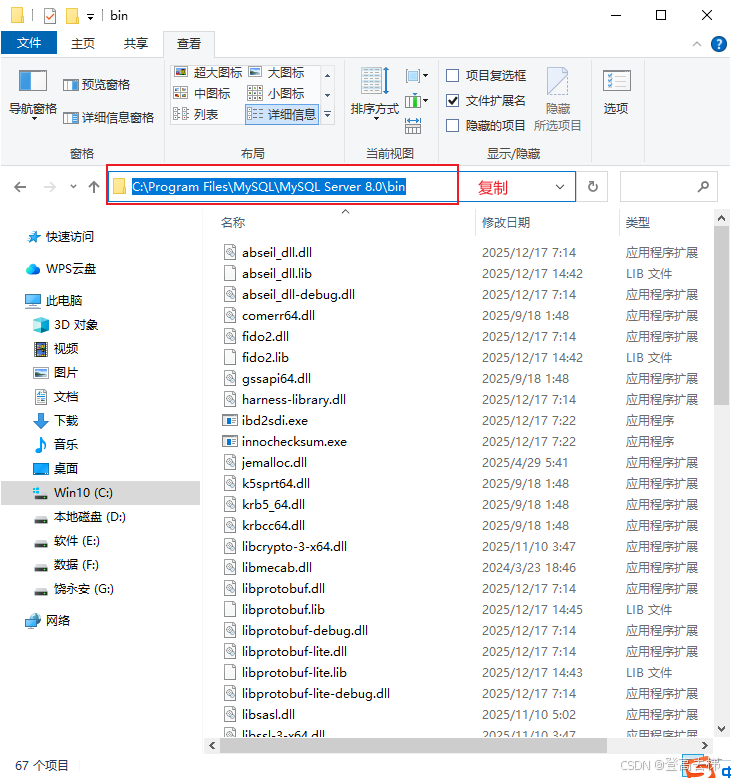Open the group by dropdown in current view
Viewport: 731px width, 778px height.
(416, 76)
